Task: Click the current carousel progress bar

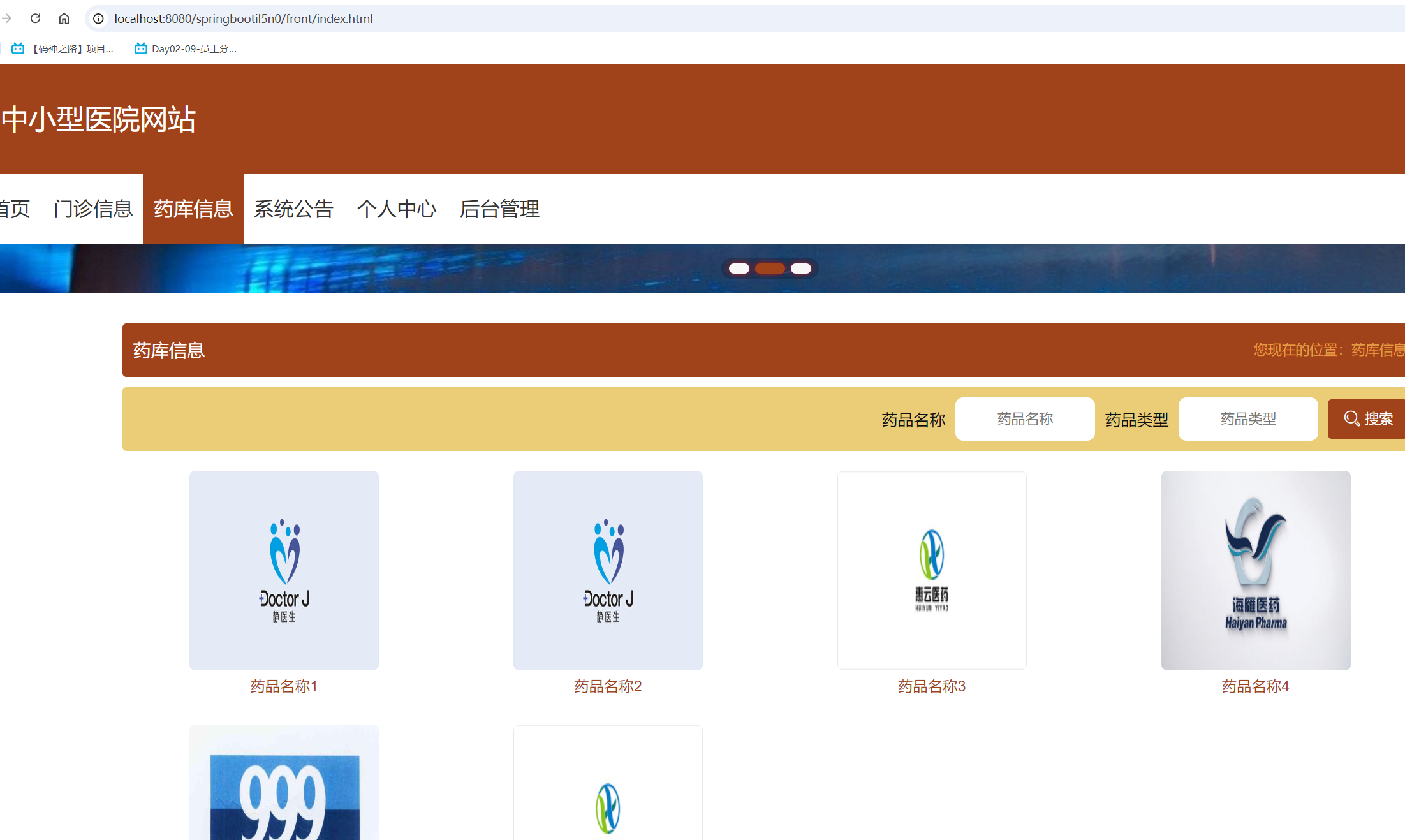Action: pyautogui.click(x=769, y=269)
